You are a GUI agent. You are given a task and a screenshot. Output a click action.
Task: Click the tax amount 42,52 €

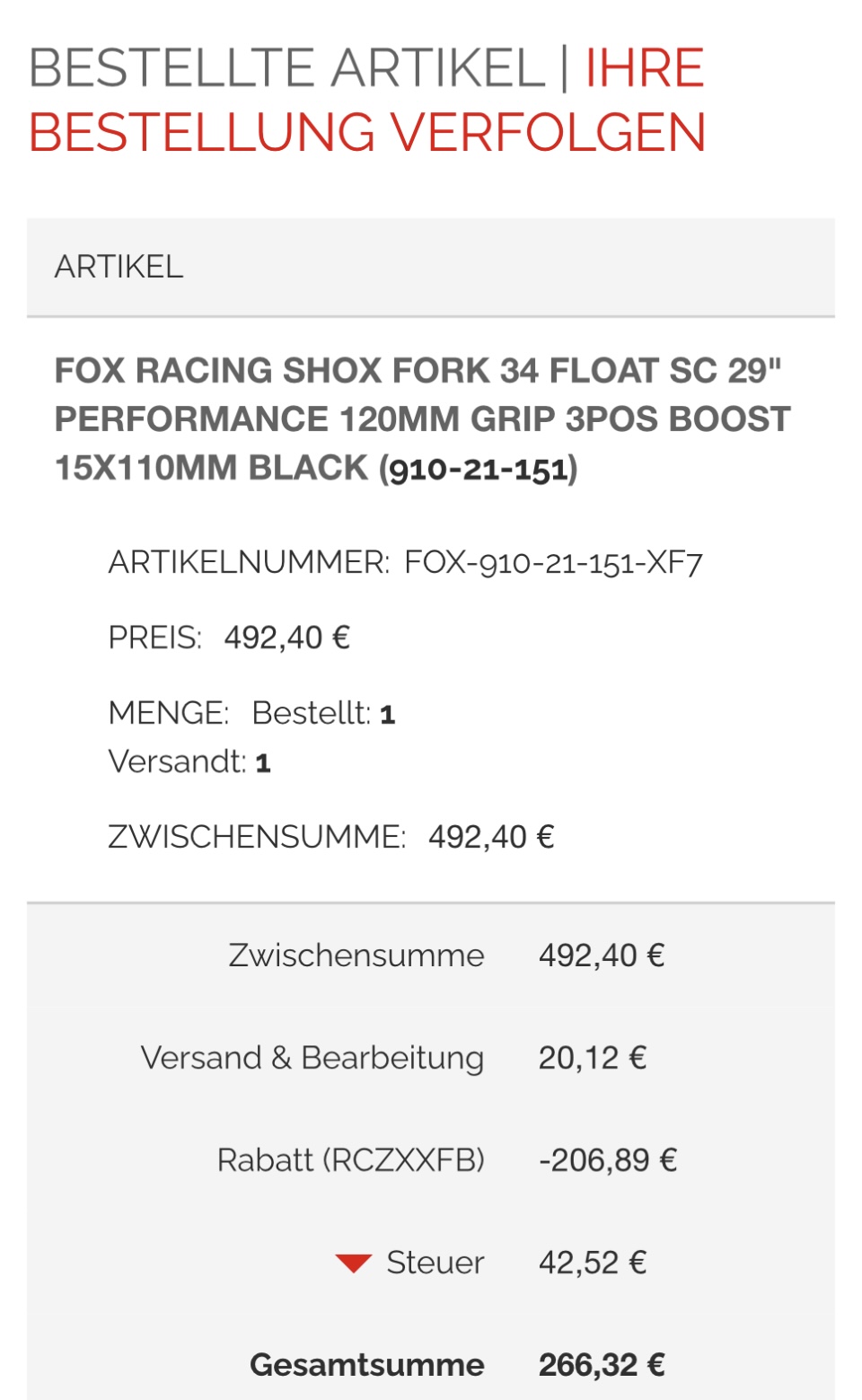point(592,1263)
